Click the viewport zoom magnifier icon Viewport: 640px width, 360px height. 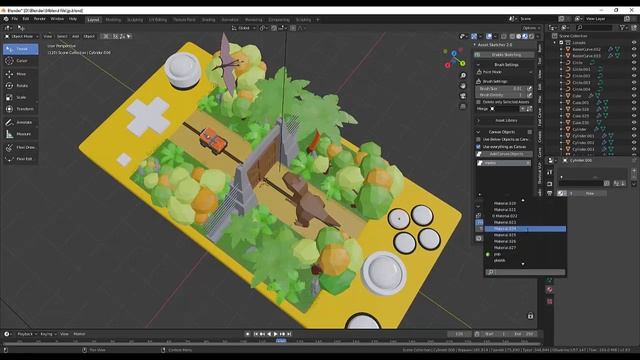[x=463, y=76]
